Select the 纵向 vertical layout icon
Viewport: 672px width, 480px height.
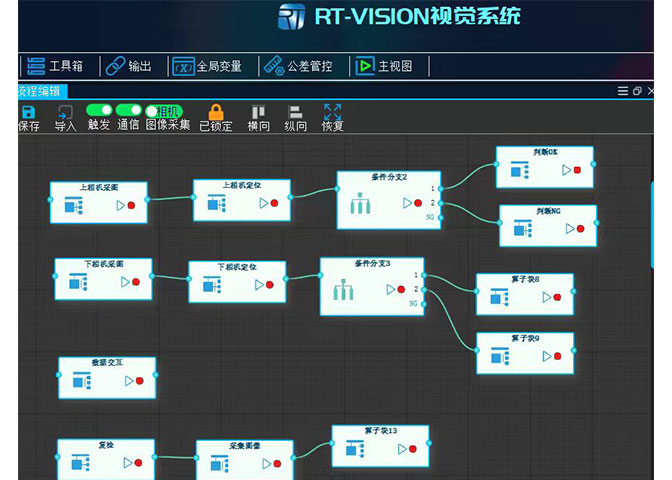(x=295, y=112)
